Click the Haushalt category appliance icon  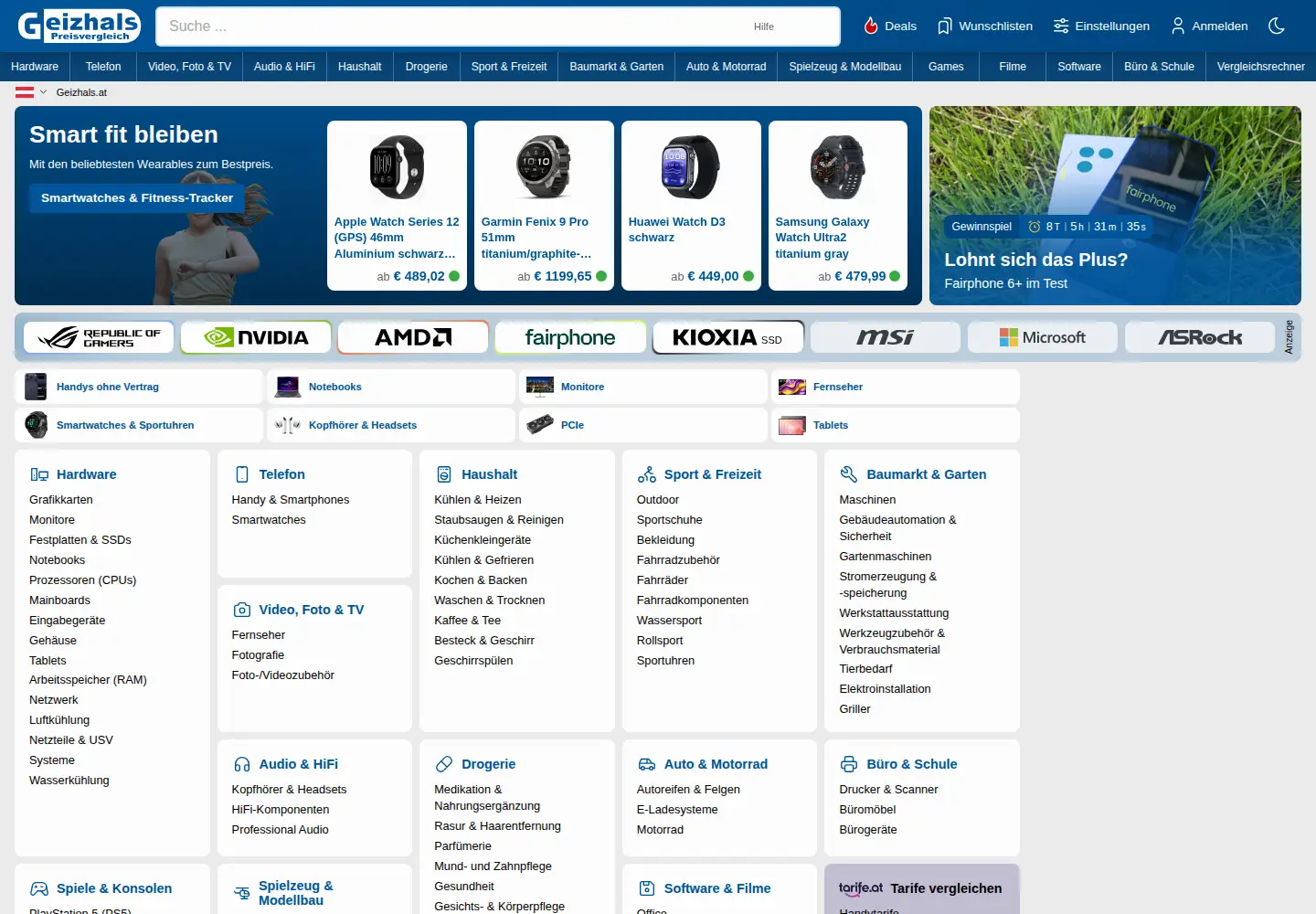tap(444, 474)
